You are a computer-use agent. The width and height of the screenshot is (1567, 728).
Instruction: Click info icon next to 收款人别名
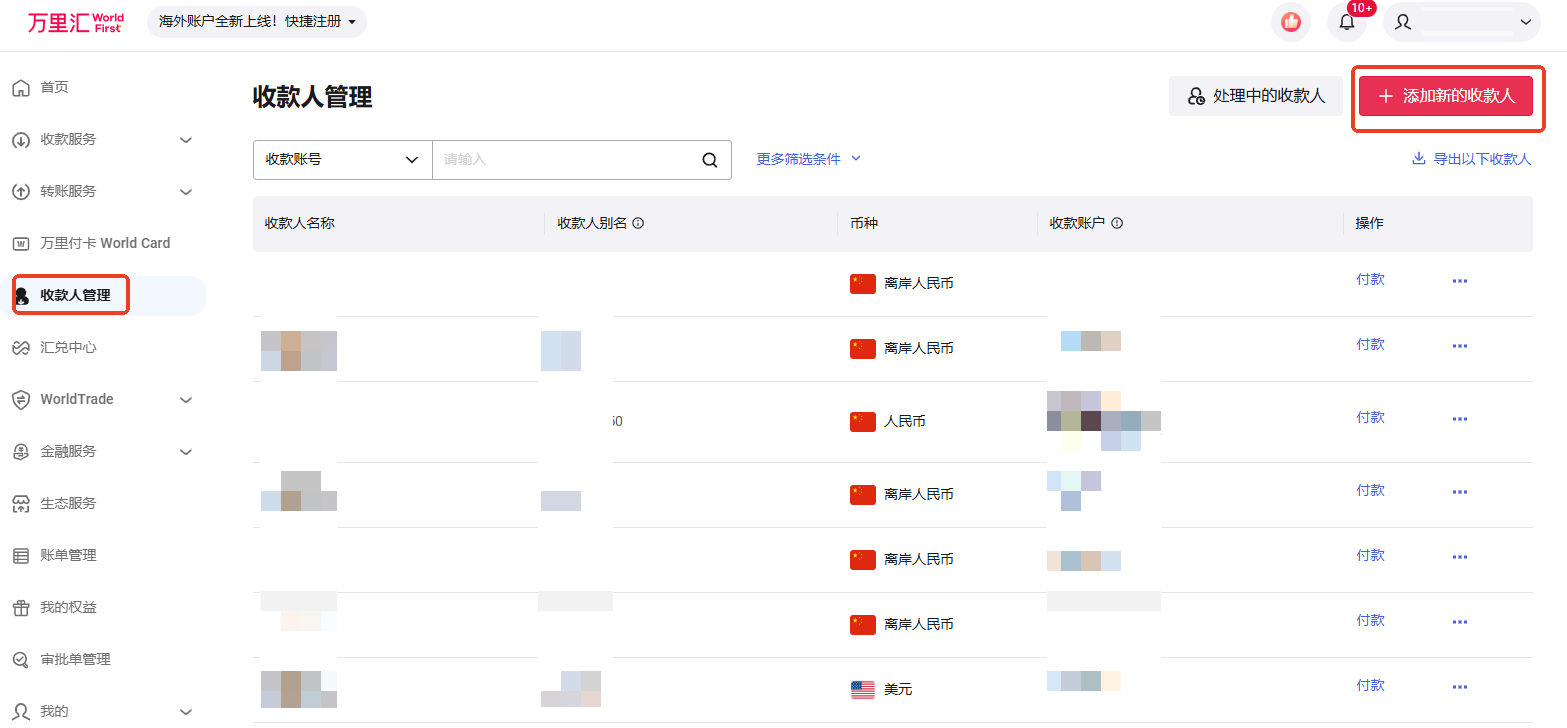coord(638,224)
